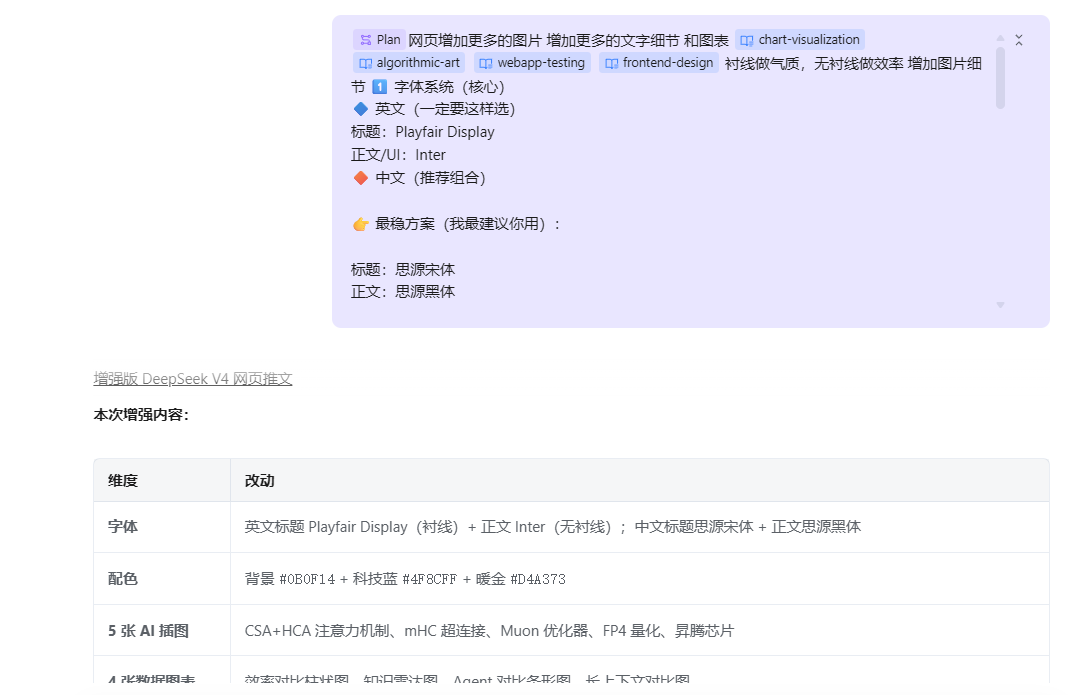The image size is (1079, 695).
Task: Click the scroll-down arrow in message box
Action: [1001, 305]
